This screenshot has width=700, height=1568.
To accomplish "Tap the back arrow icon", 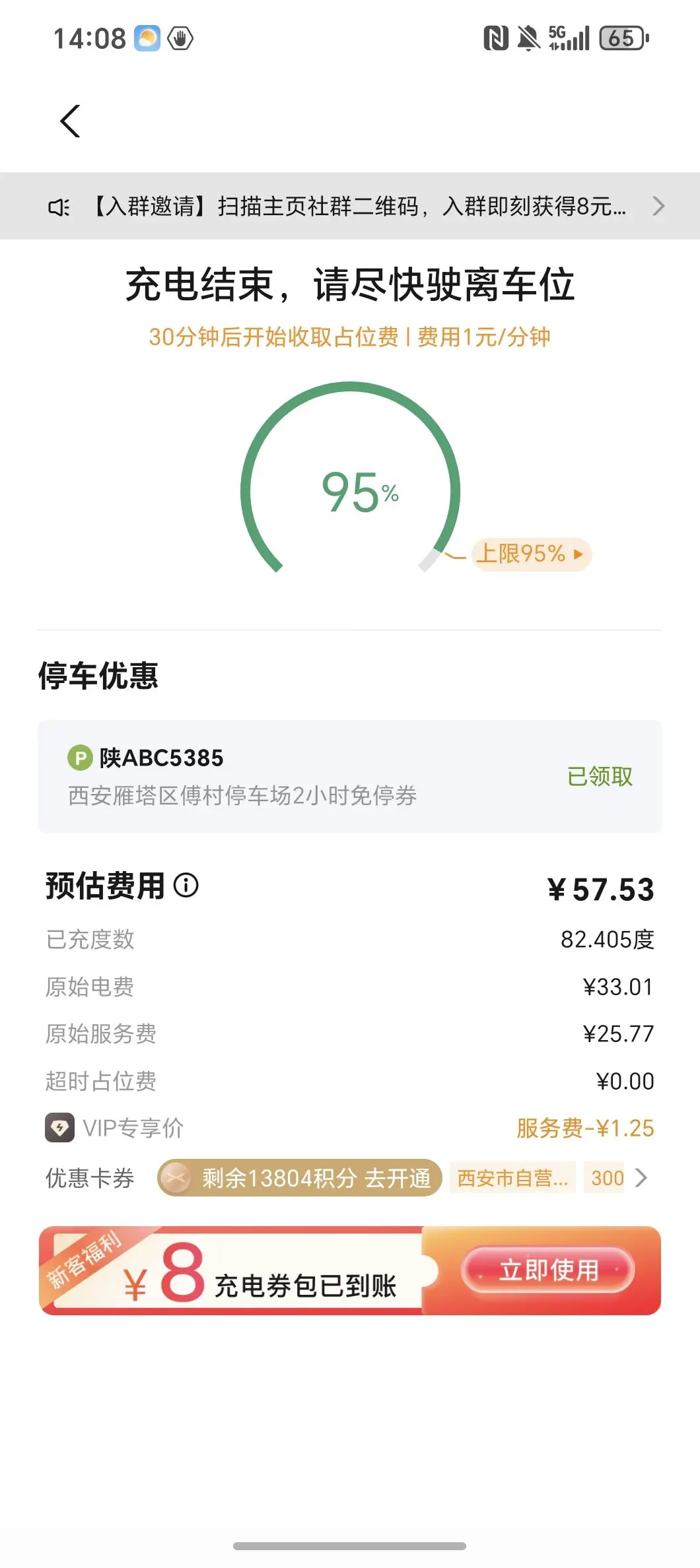I will (x=70, y=121).
